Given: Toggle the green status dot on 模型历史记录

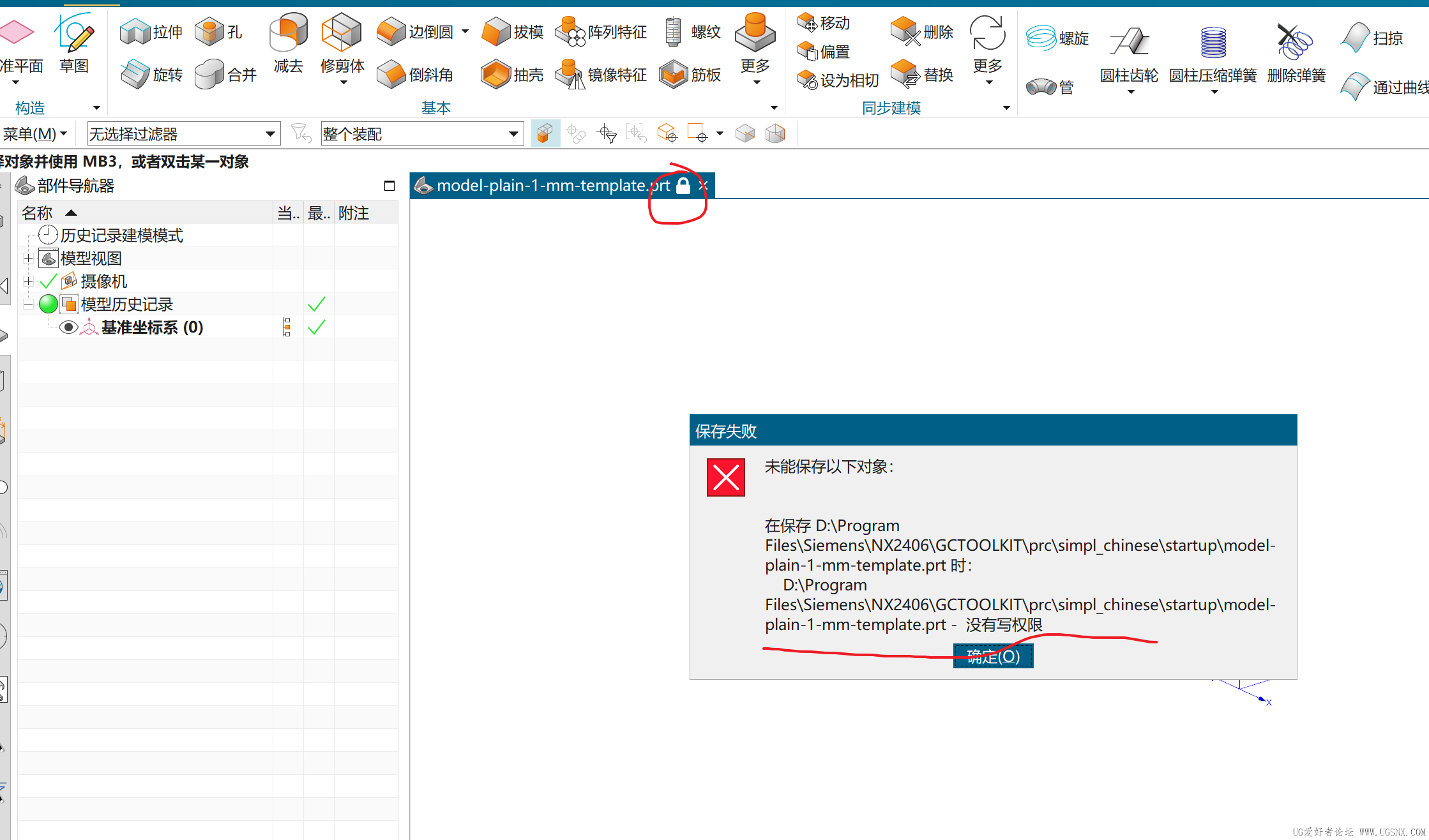Looking at the screenshot, I should click(x=49, y=304).
